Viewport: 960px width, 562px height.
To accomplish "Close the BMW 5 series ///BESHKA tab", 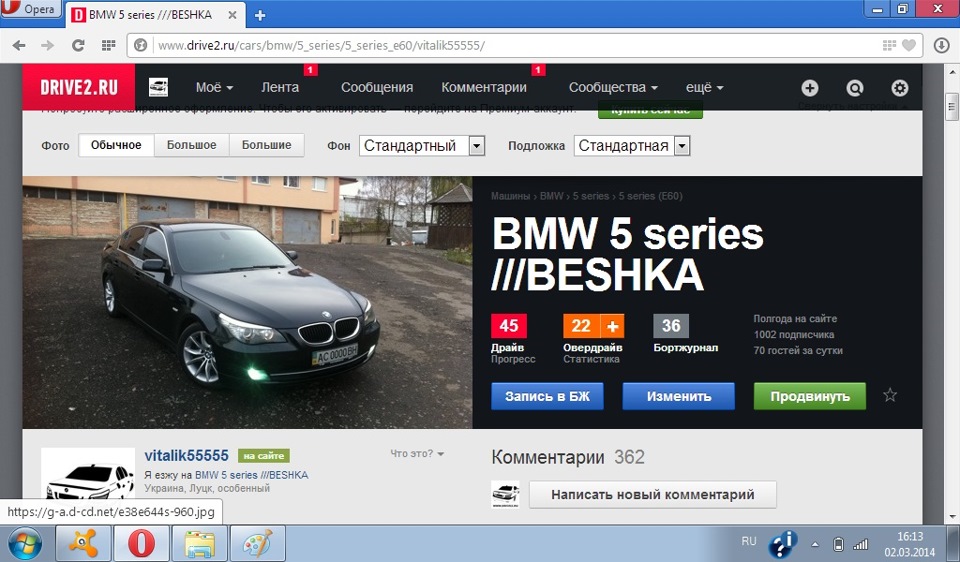I will click(232, 15).
